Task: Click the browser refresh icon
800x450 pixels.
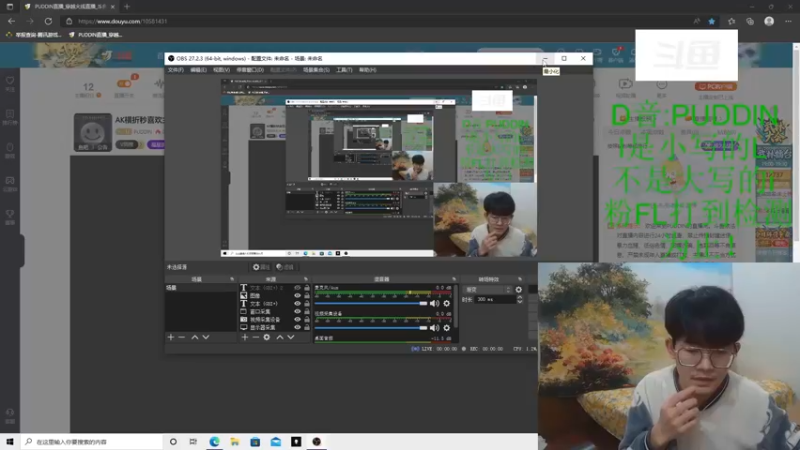Action: click(48, 21)
